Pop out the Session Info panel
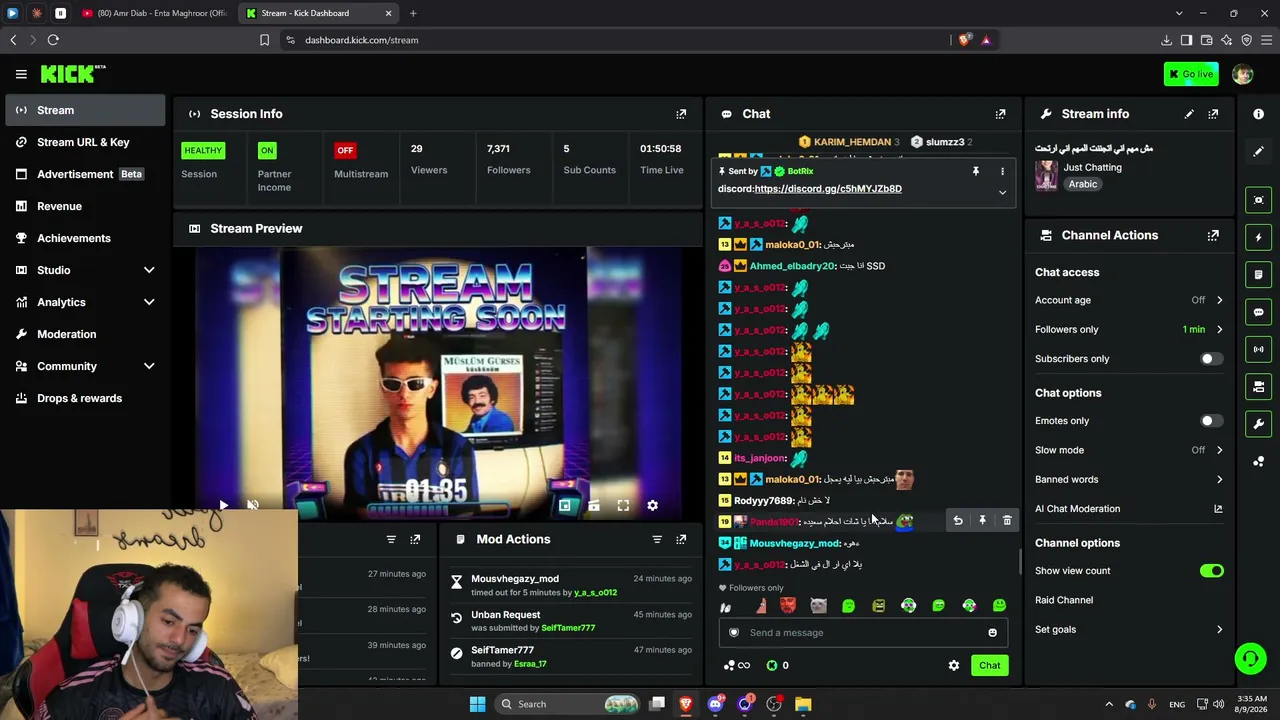Screen dimensions: 1280x720 coord(681,114)
